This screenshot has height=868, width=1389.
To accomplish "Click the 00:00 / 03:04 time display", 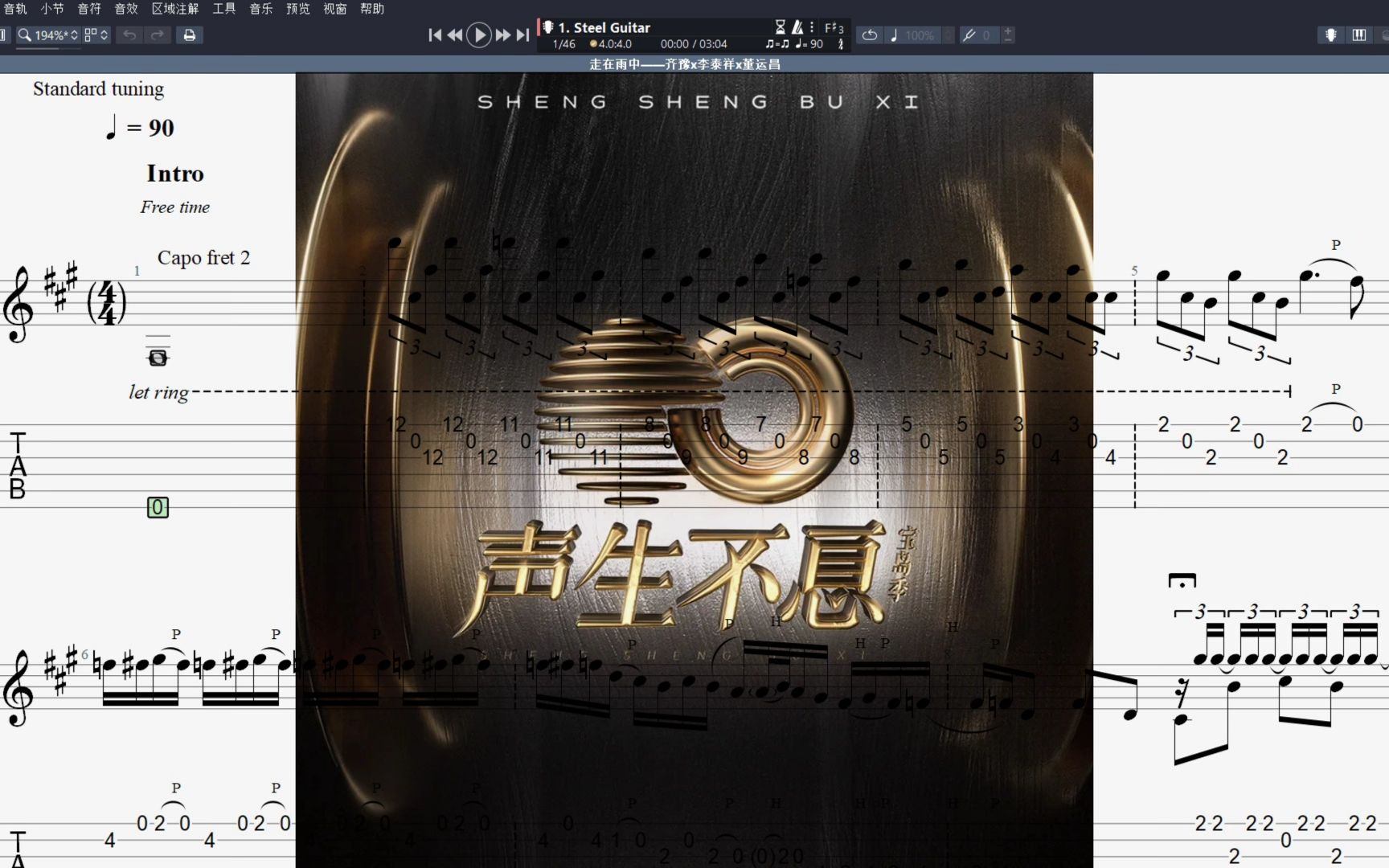I will pos(694,44).
